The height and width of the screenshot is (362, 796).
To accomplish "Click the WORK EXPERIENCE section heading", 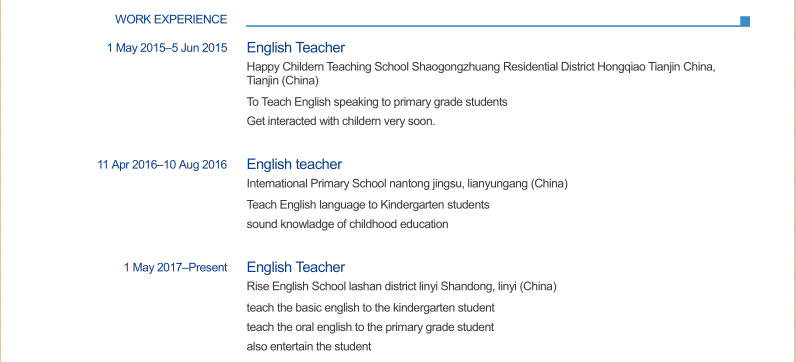I will [171, 20].
